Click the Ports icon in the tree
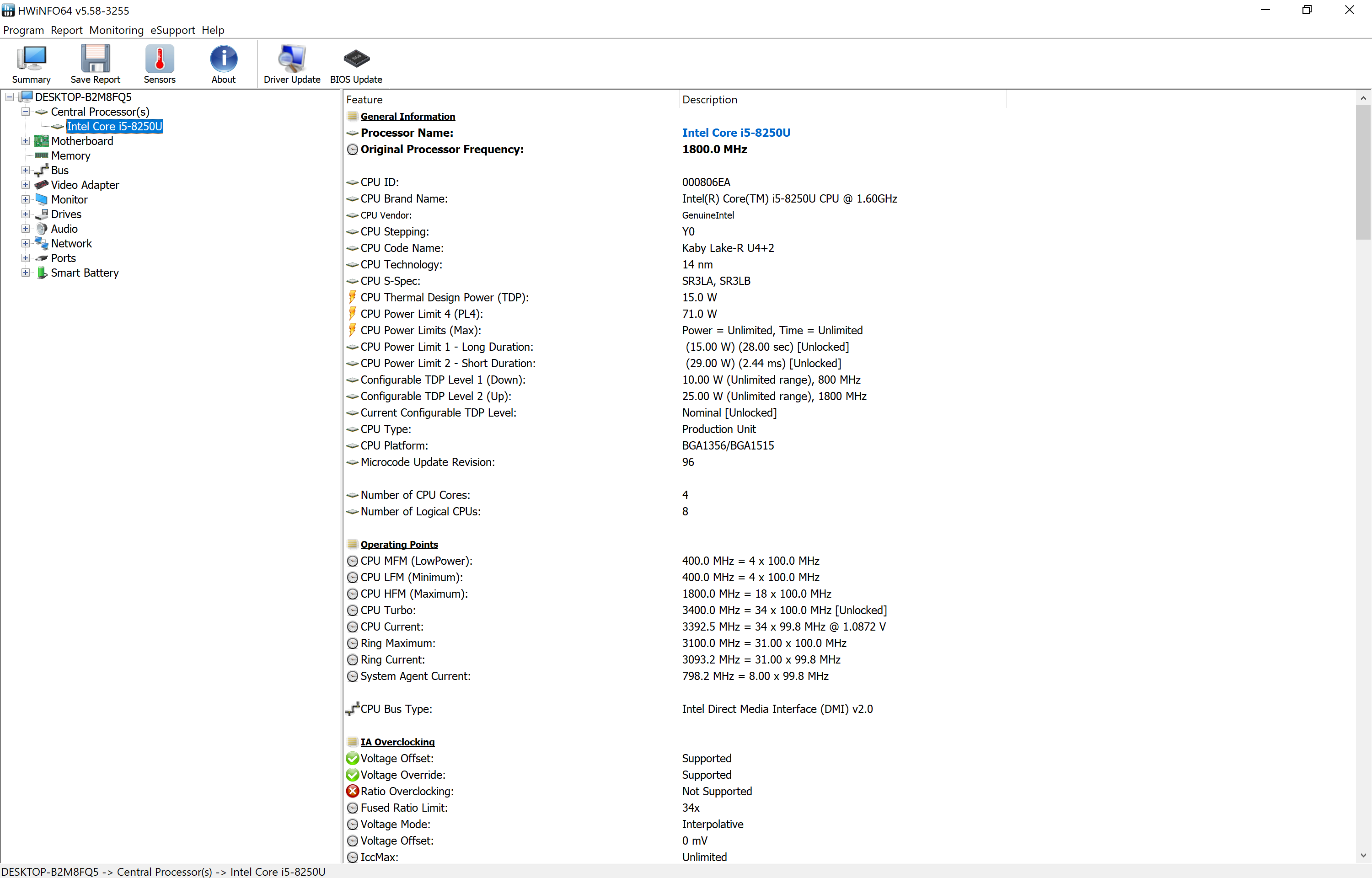The height and width of the screenshot is (878, 1372). pyautogui.click(x=42, y=258)
